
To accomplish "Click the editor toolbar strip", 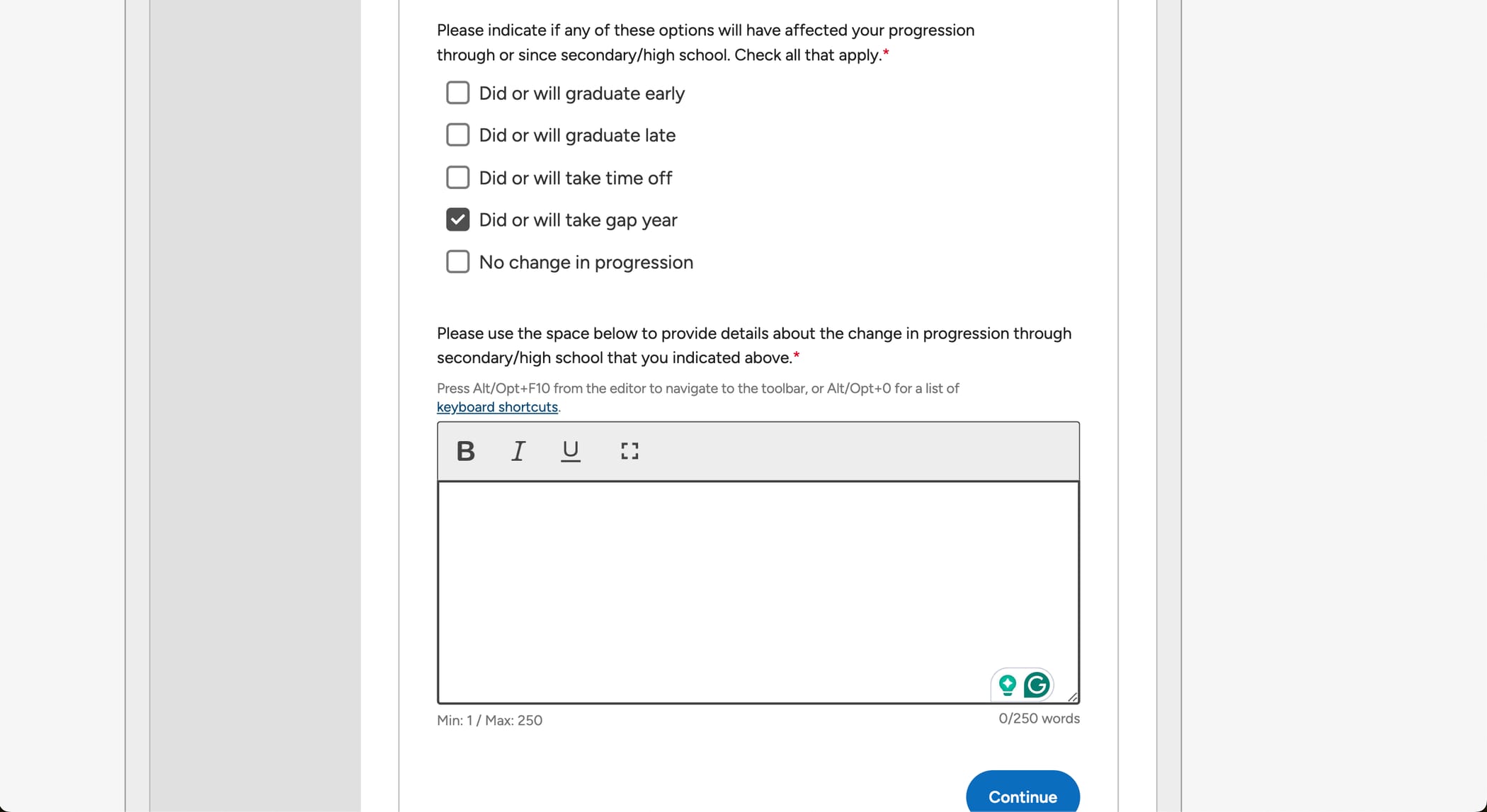I will [850, 451].
